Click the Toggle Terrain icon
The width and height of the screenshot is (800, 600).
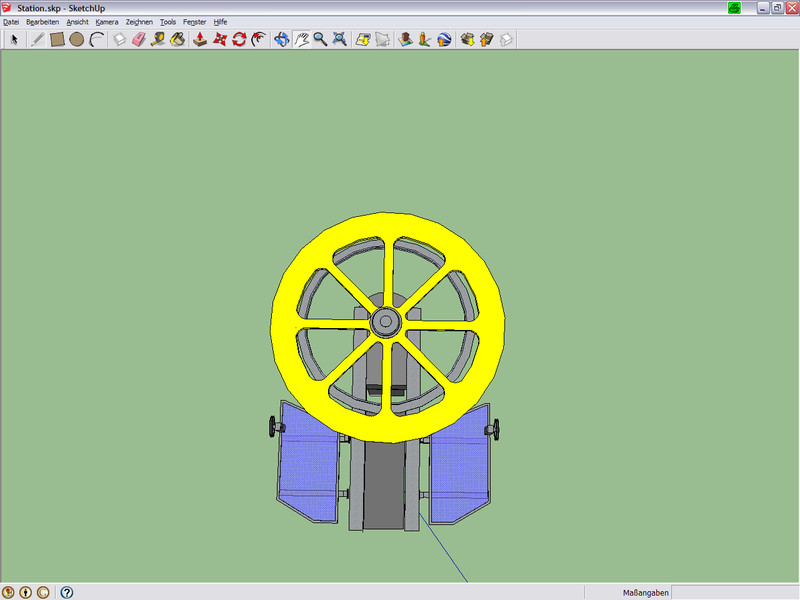click(382, 39)
